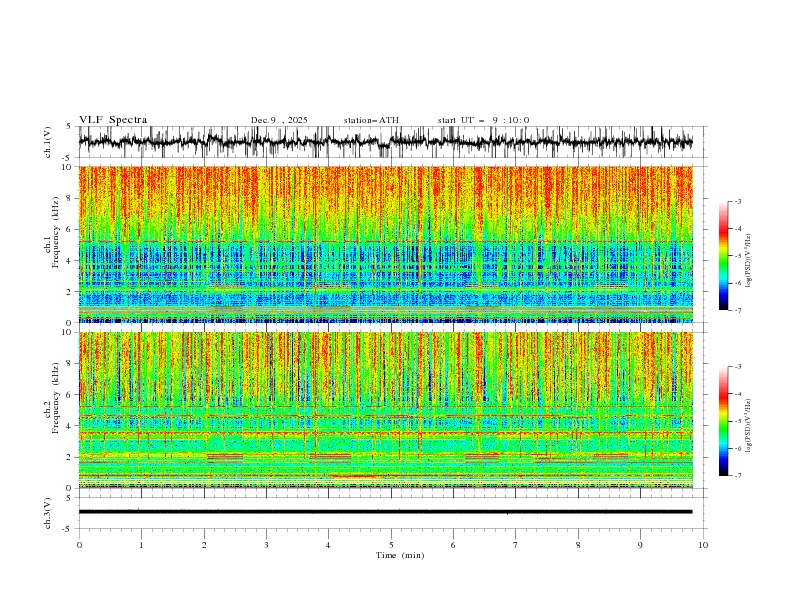Click the "-3" label on ch.1 color bar

pyautogui.click(x=738, y=201)
